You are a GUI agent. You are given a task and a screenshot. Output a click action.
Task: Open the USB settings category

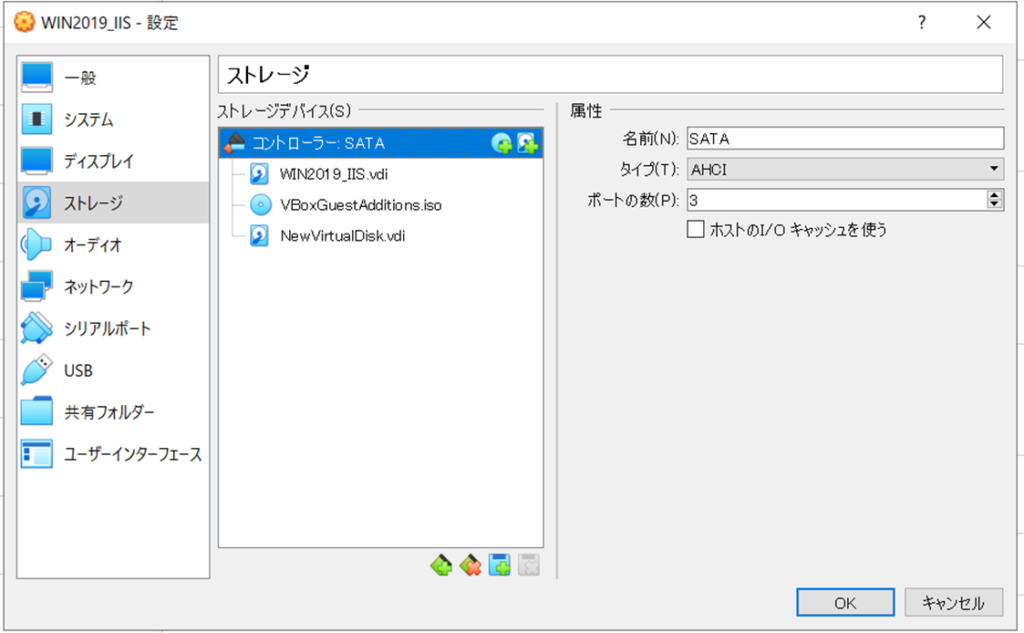click(78, 371)
